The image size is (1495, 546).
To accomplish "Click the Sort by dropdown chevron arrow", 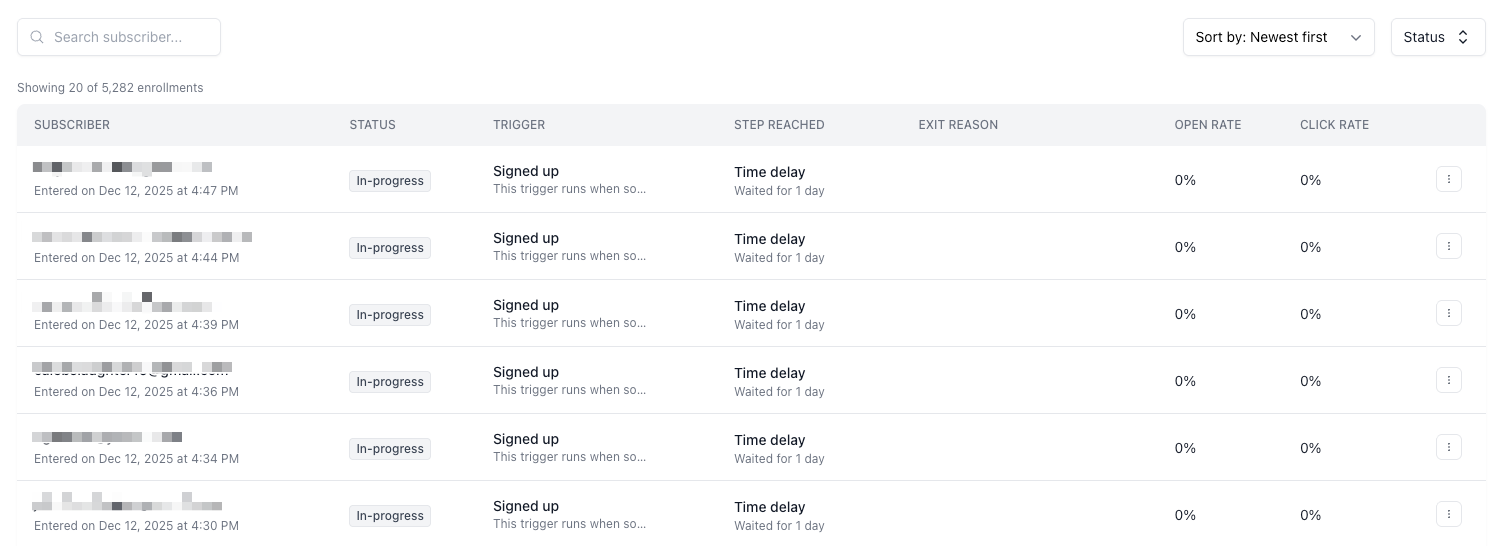I will (x=1356, y=37).
